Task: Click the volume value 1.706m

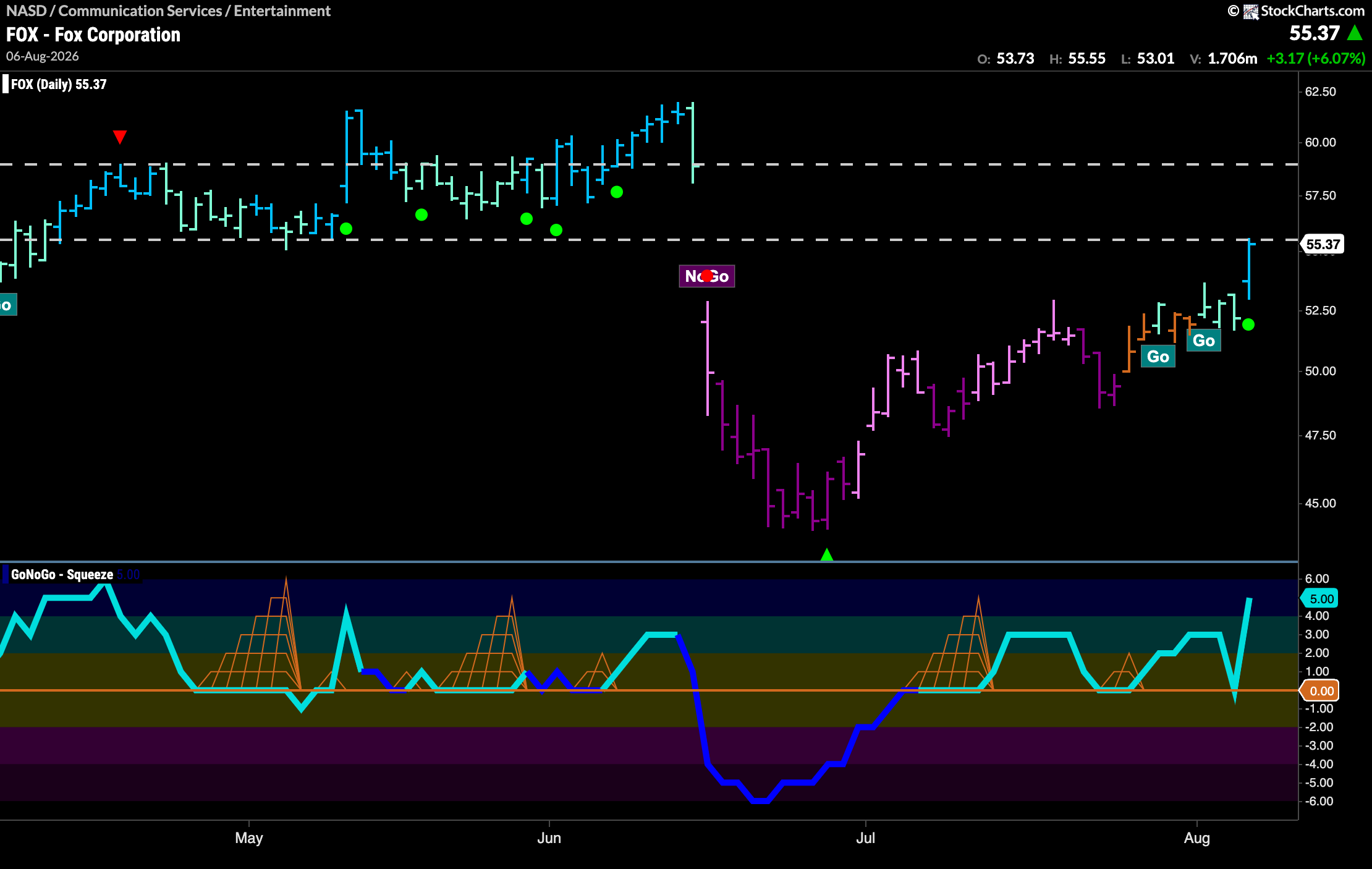Action: [x=1232, y=59]
